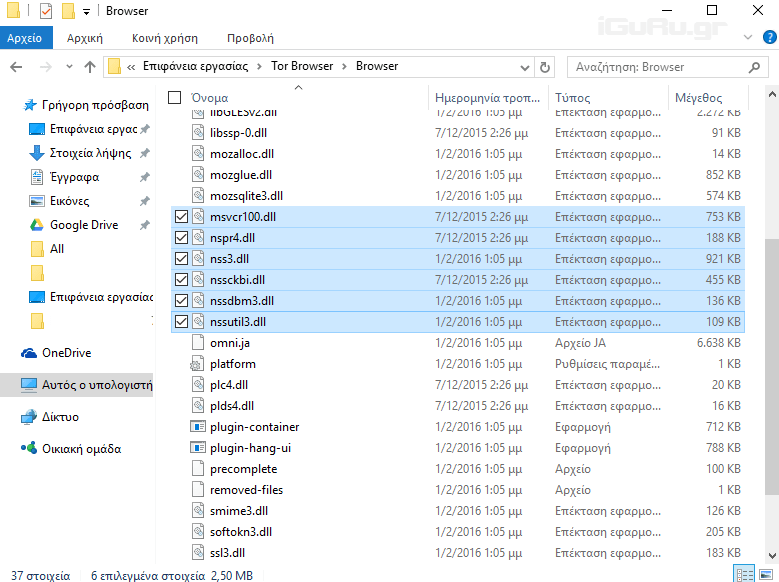Sort by the Ημερομηνία τροπ... column header

488,97
